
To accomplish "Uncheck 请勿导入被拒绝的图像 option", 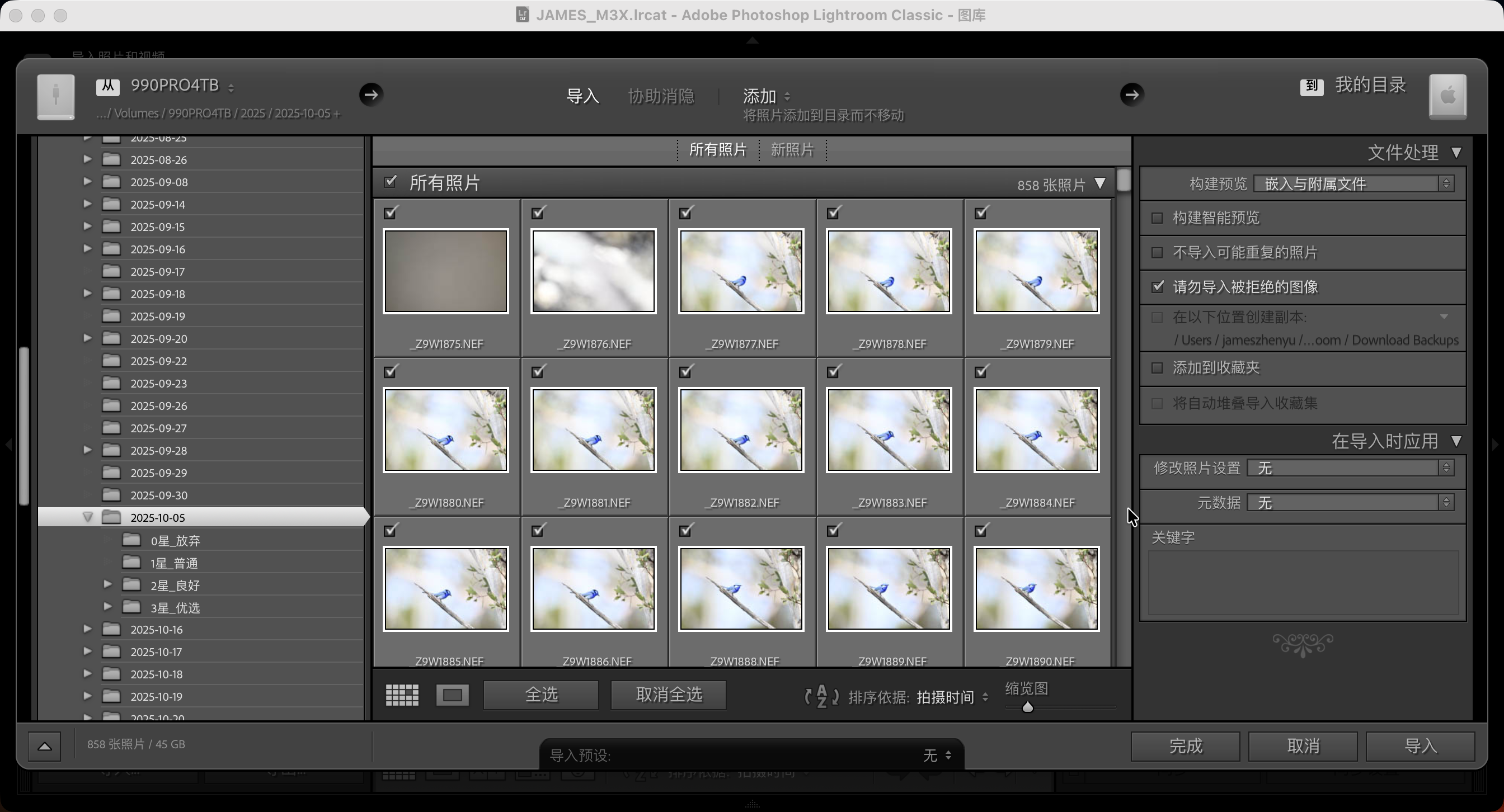I will tap(1159, 286).
